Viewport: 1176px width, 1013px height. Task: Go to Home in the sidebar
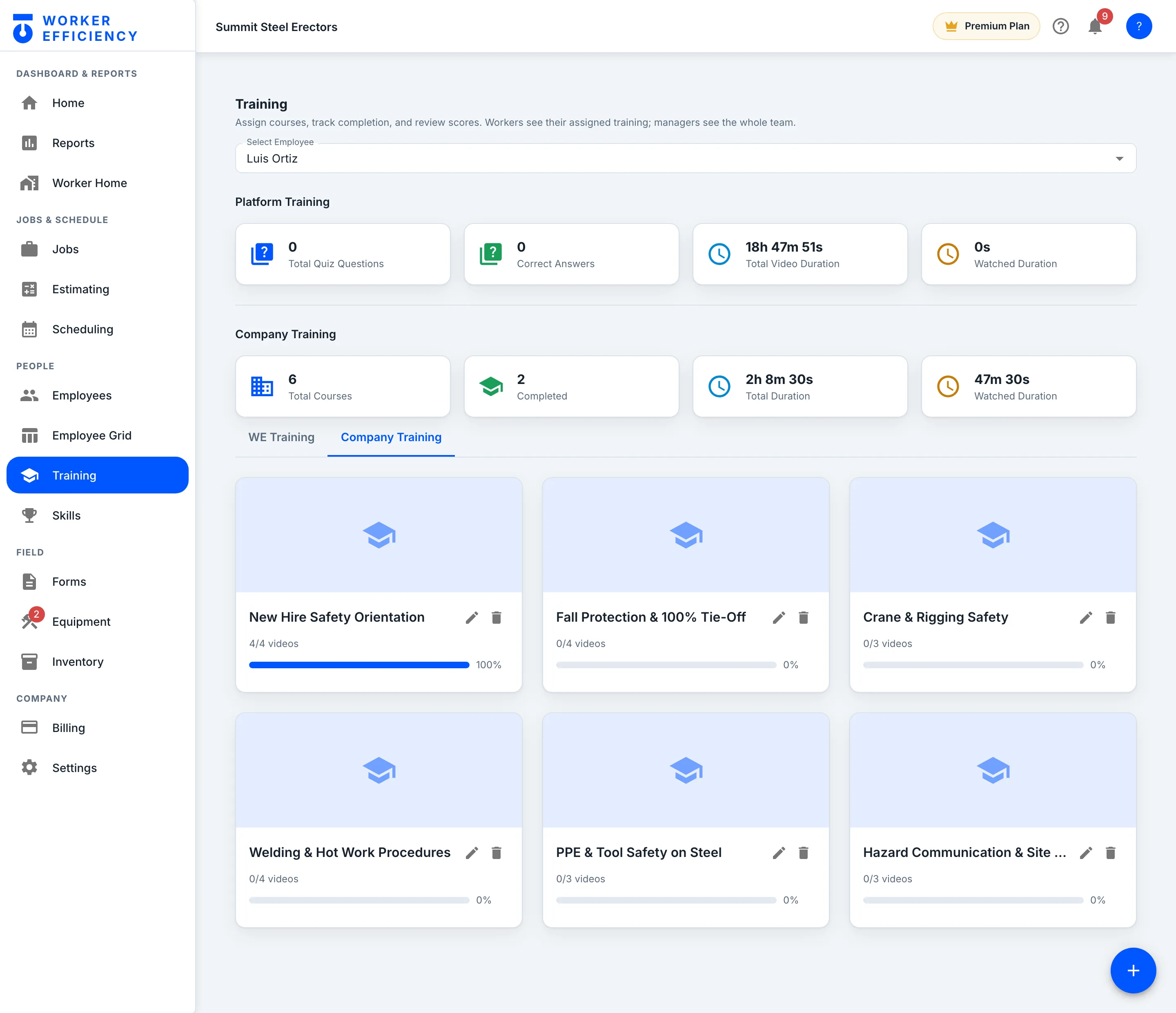[x=97, y=103]
